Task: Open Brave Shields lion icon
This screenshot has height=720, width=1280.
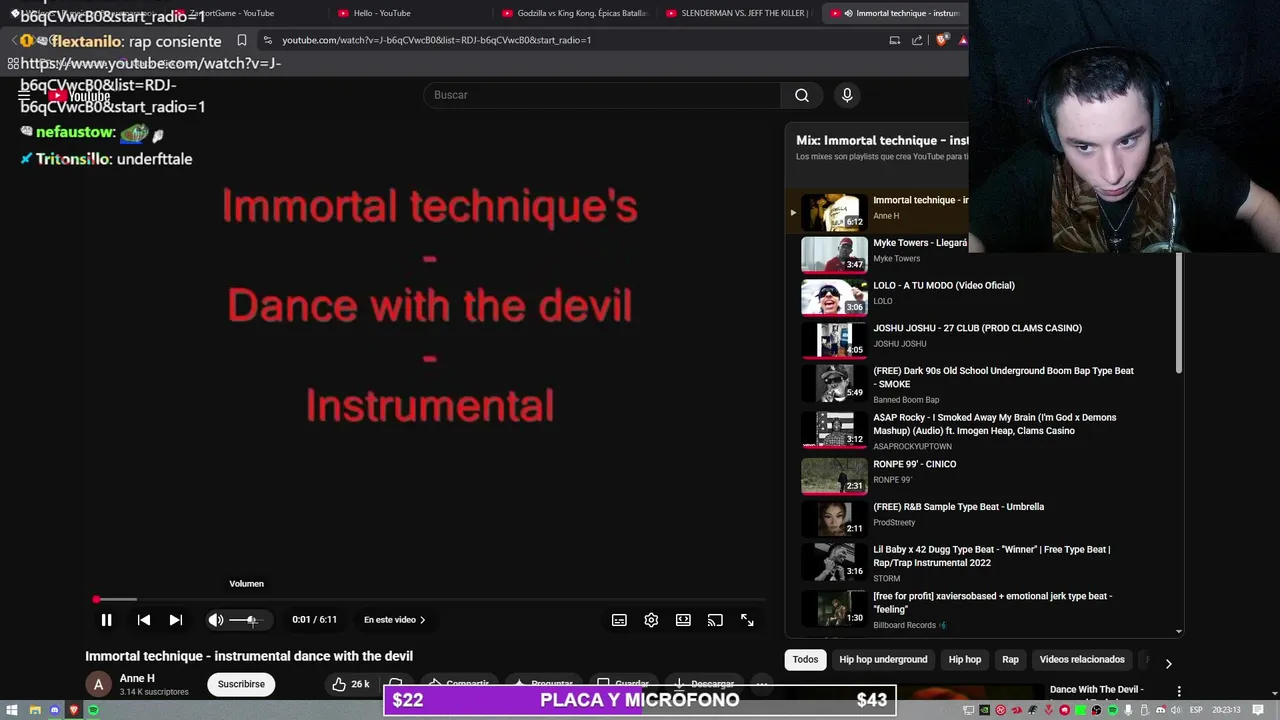Action: point(942,40)
